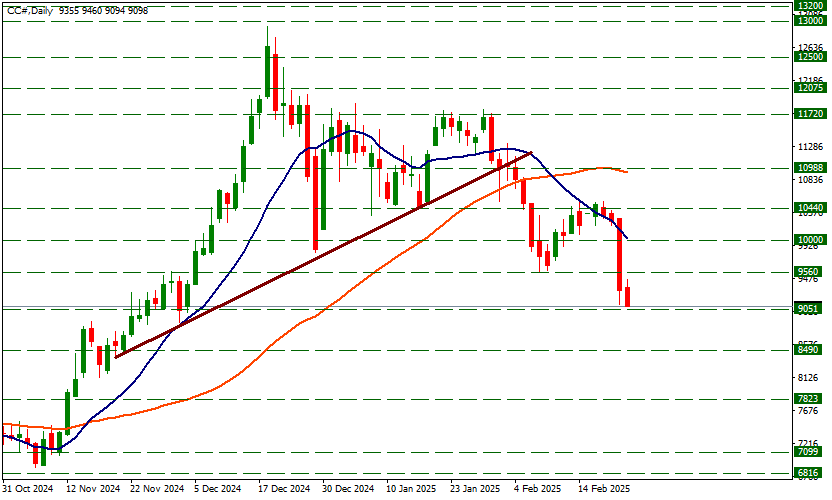Click the 13000 price level label
832x500 pixels.
[810, 21]
